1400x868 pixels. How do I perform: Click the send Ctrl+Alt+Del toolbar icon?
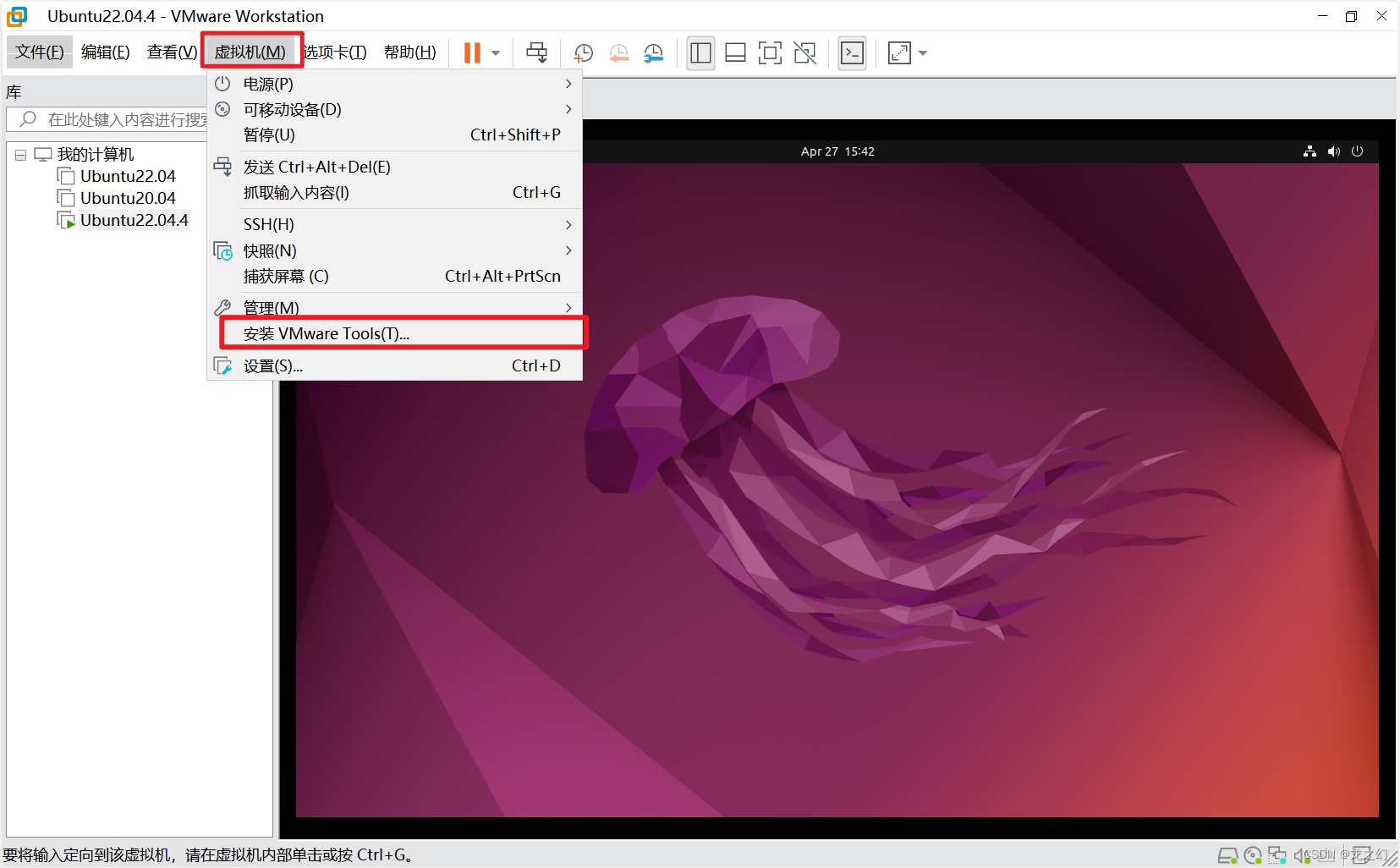click(536, 52)
